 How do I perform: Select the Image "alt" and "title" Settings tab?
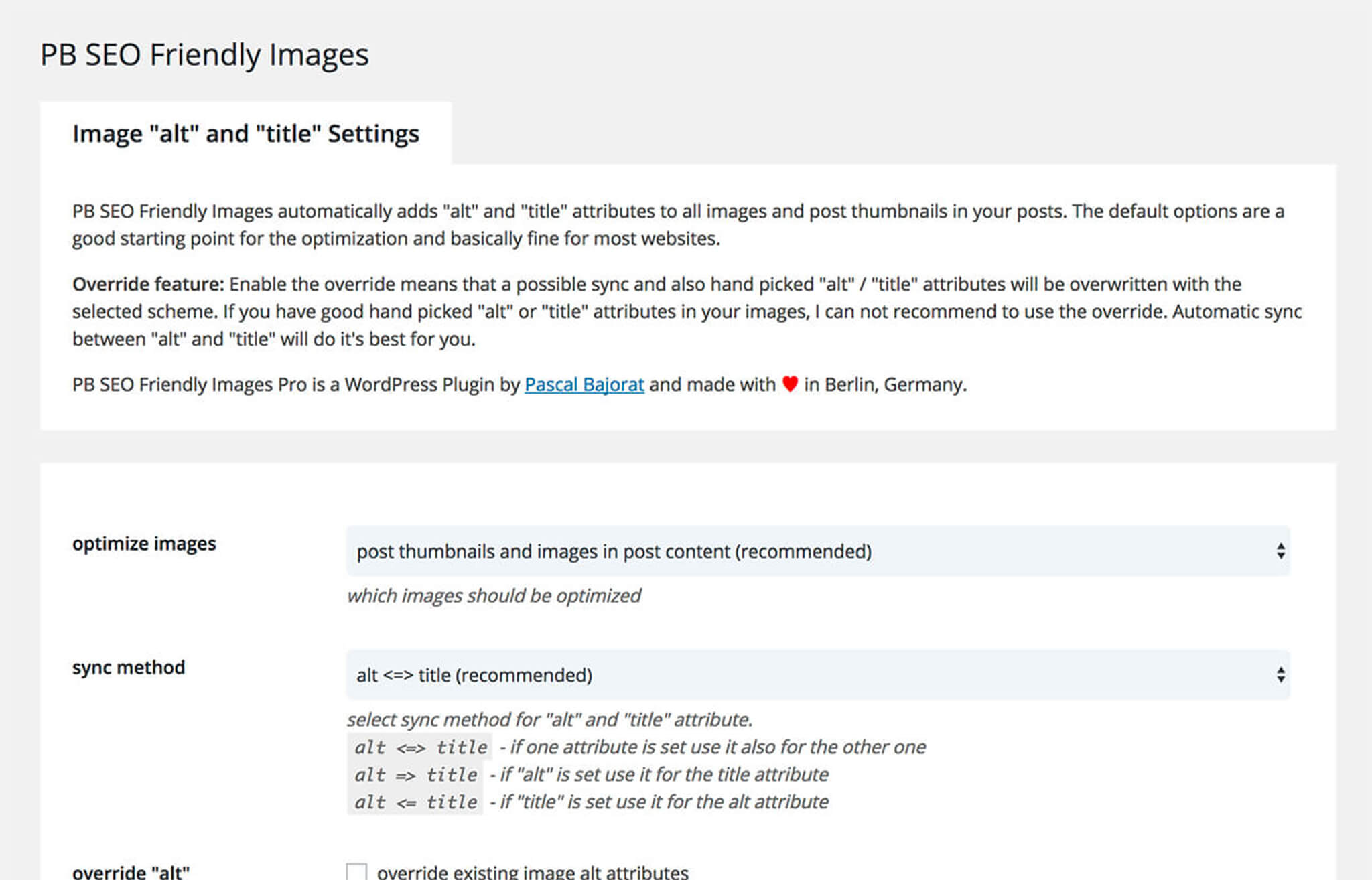point(246,133)
